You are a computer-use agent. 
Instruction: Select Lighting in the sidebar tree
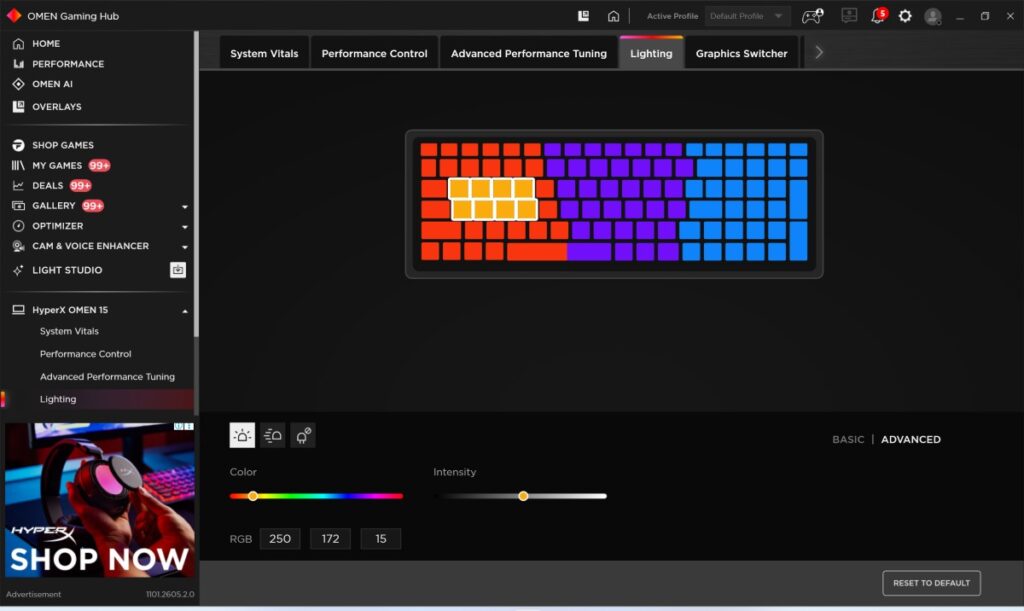point(57,399)
